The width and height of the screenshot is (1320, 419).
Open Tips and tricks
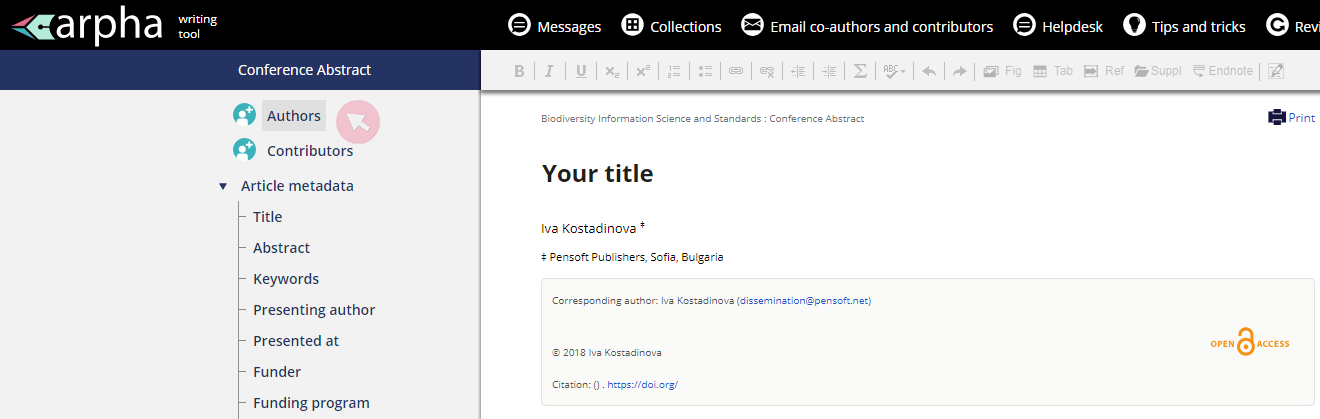pyautogui.click(x=1184, y=26)
